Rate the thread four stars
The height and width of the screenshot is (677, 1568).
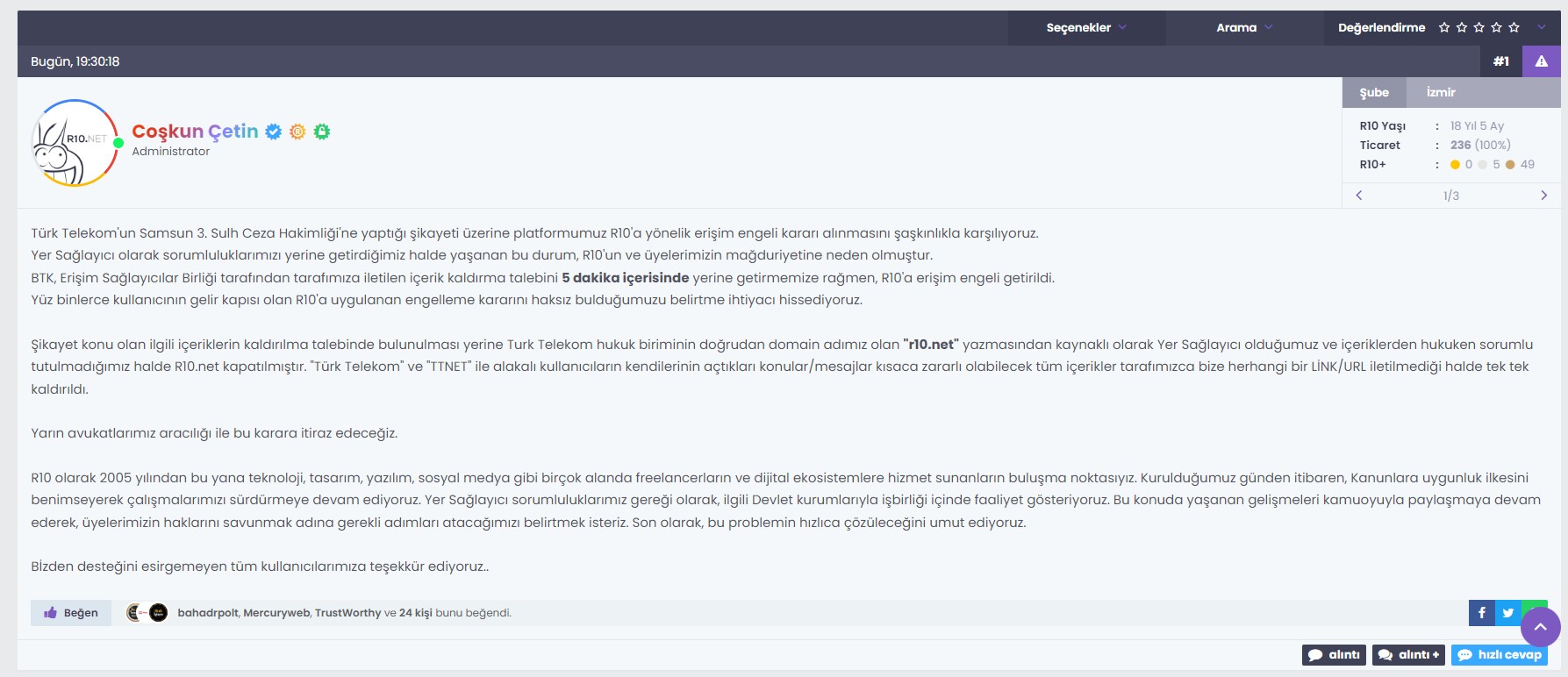(1496, 28)
